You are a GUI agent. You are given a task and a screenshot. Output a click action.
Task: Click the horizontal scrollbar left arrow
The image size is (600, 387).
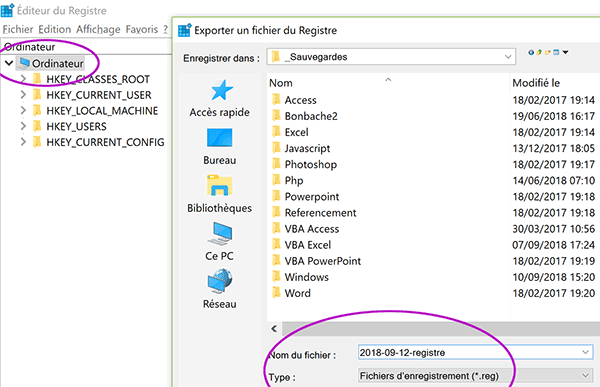[274, 328]
